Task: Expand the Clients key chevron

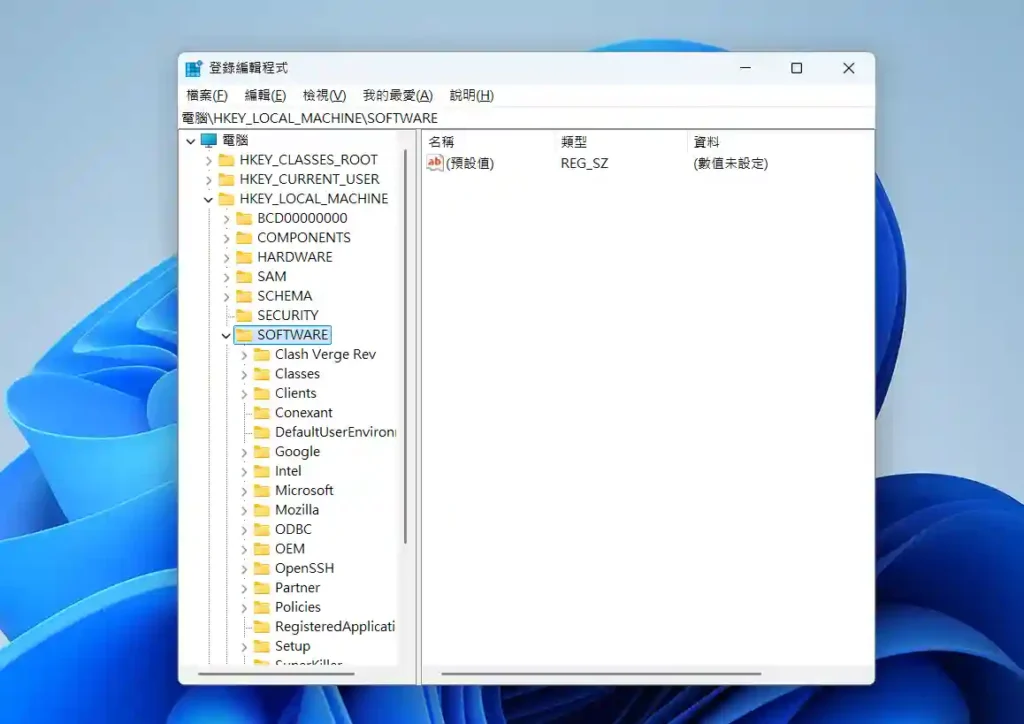Action: [x=244, y=394]
